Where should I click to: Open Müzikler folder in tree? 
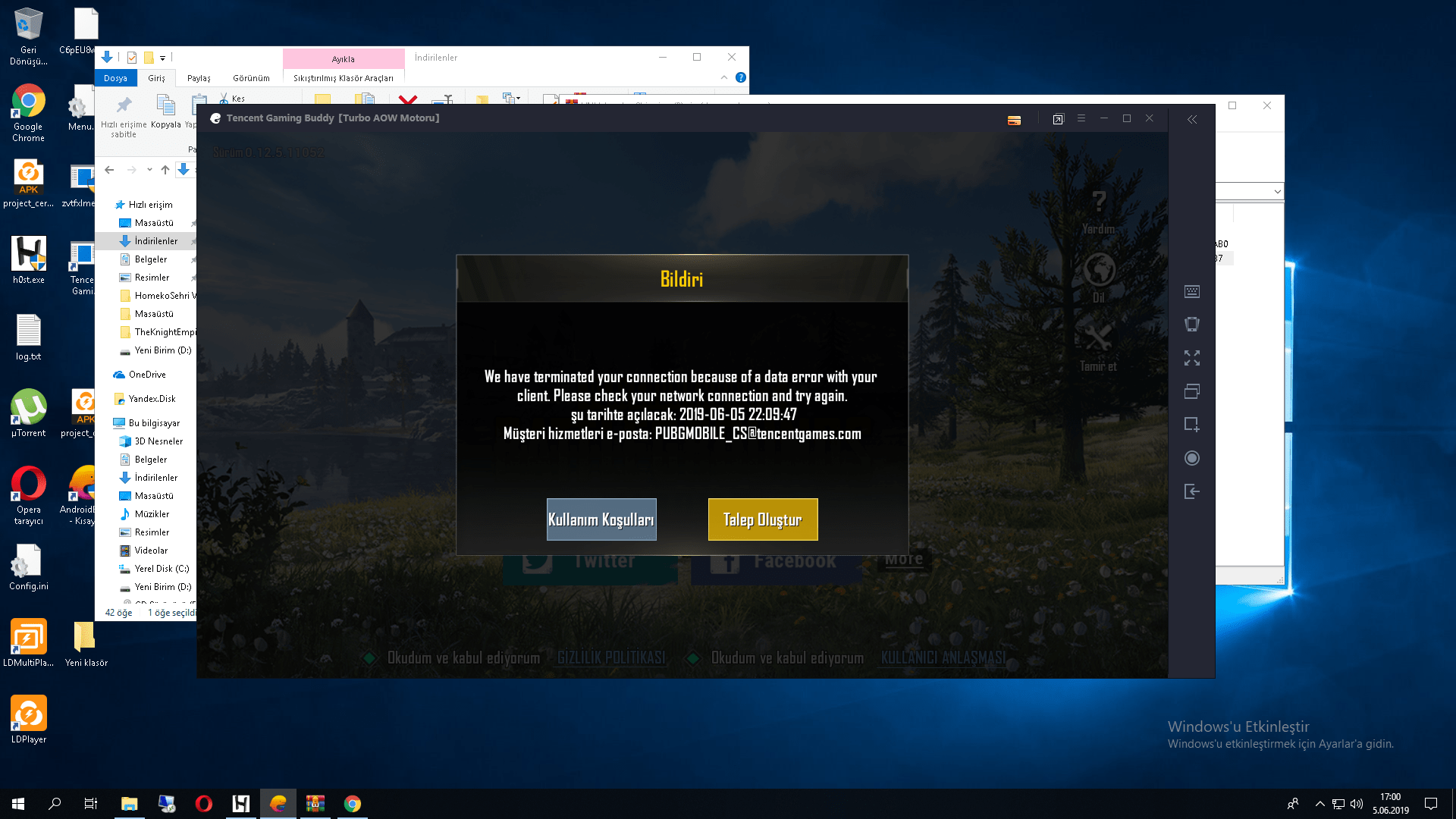(145, 514)
